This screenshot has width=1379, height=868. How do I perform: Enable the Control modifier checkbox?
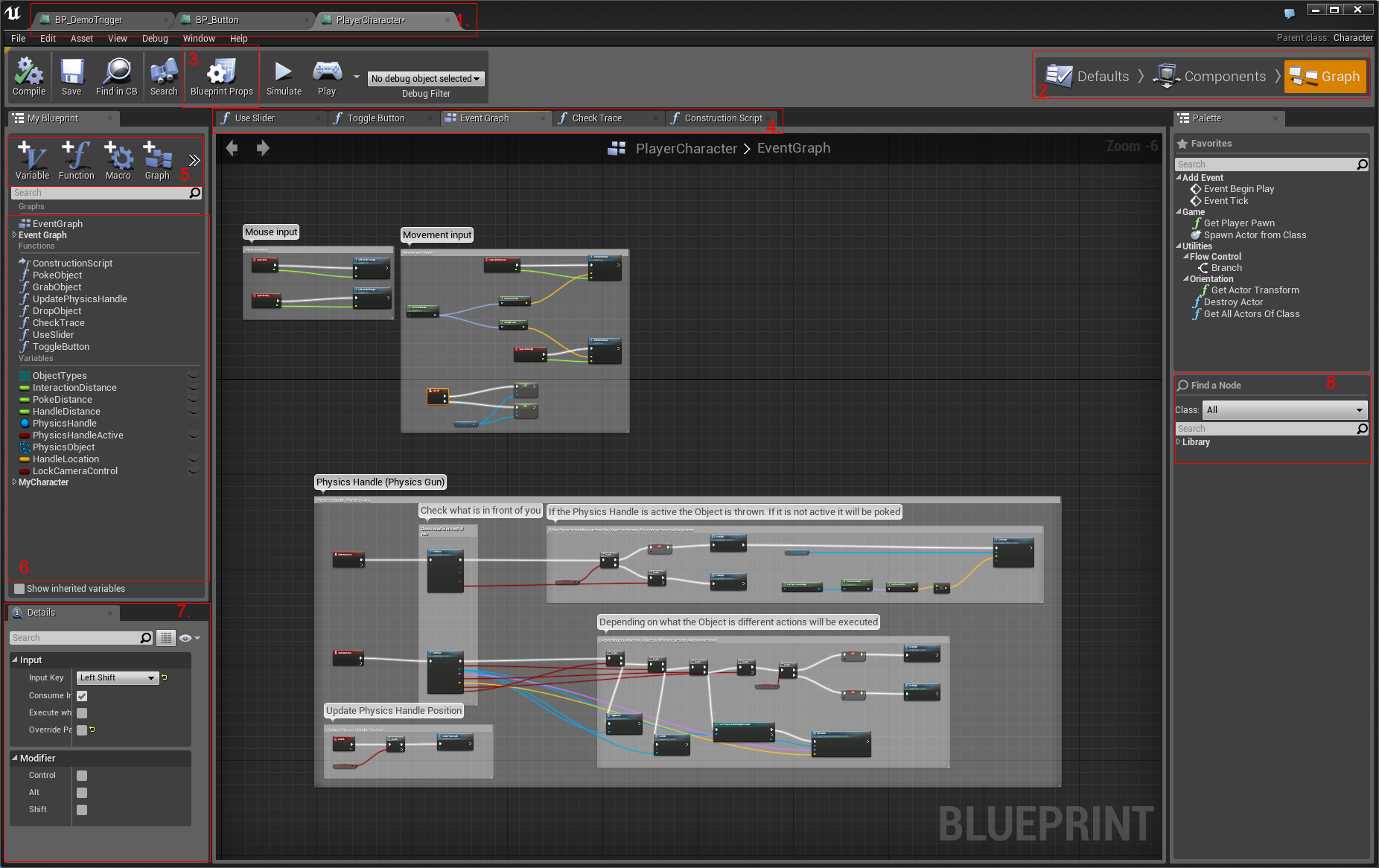point(82,776)
